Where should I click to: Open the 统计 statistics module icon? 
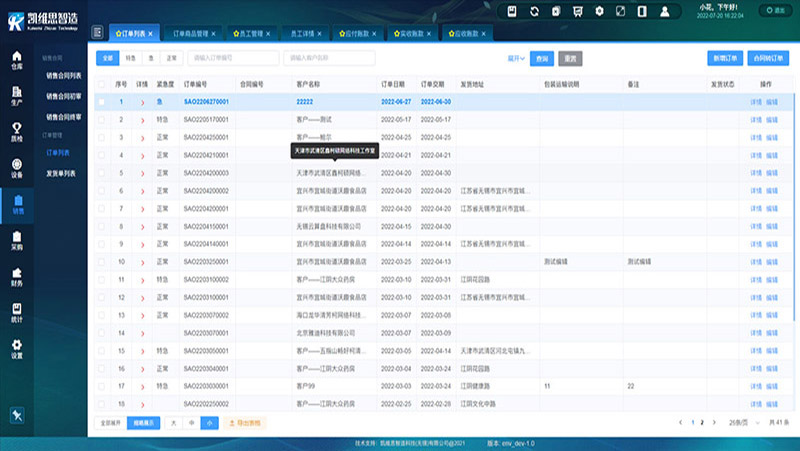click(x=17, y=313)
